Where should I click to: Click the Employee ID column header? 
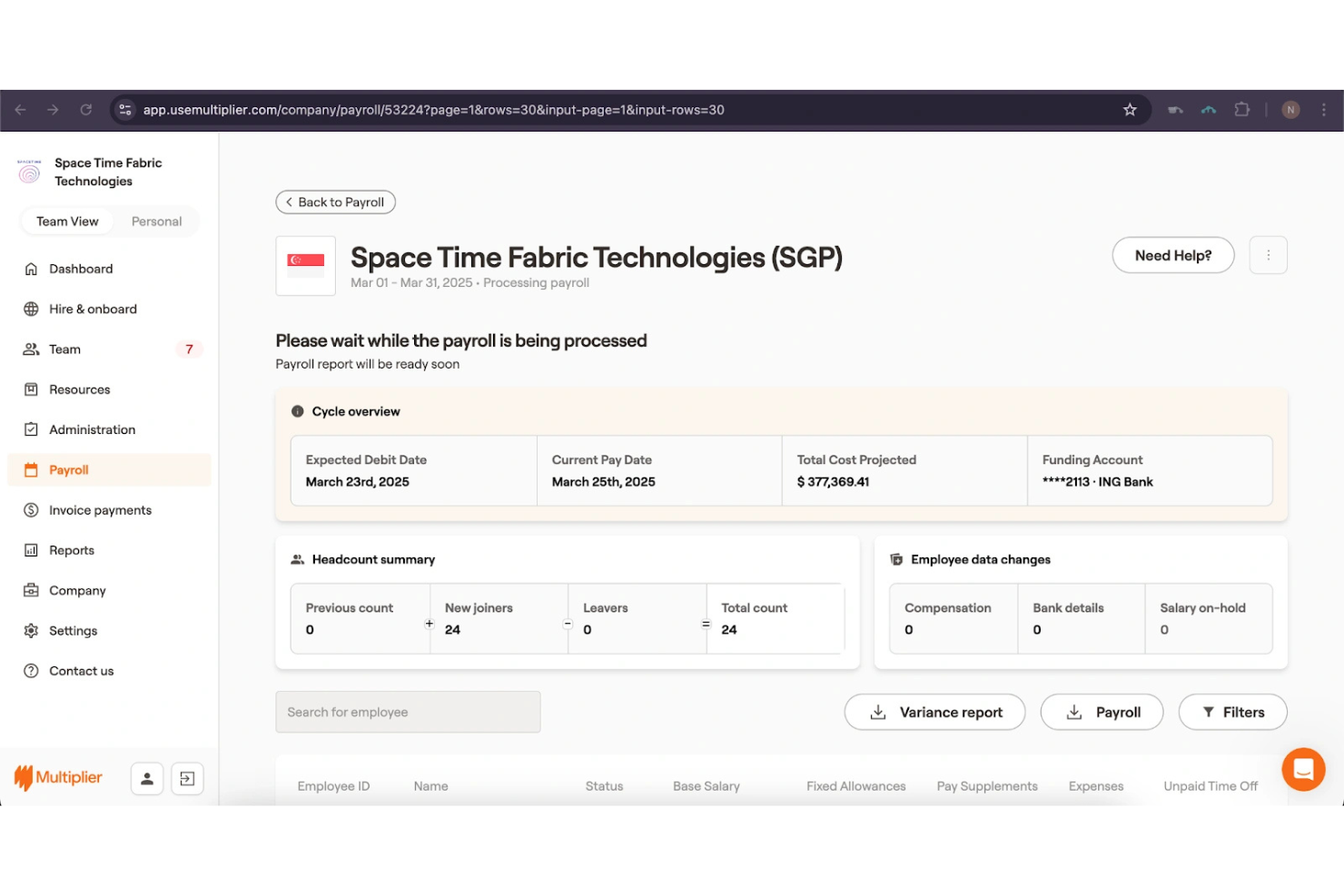click(333, 786)
